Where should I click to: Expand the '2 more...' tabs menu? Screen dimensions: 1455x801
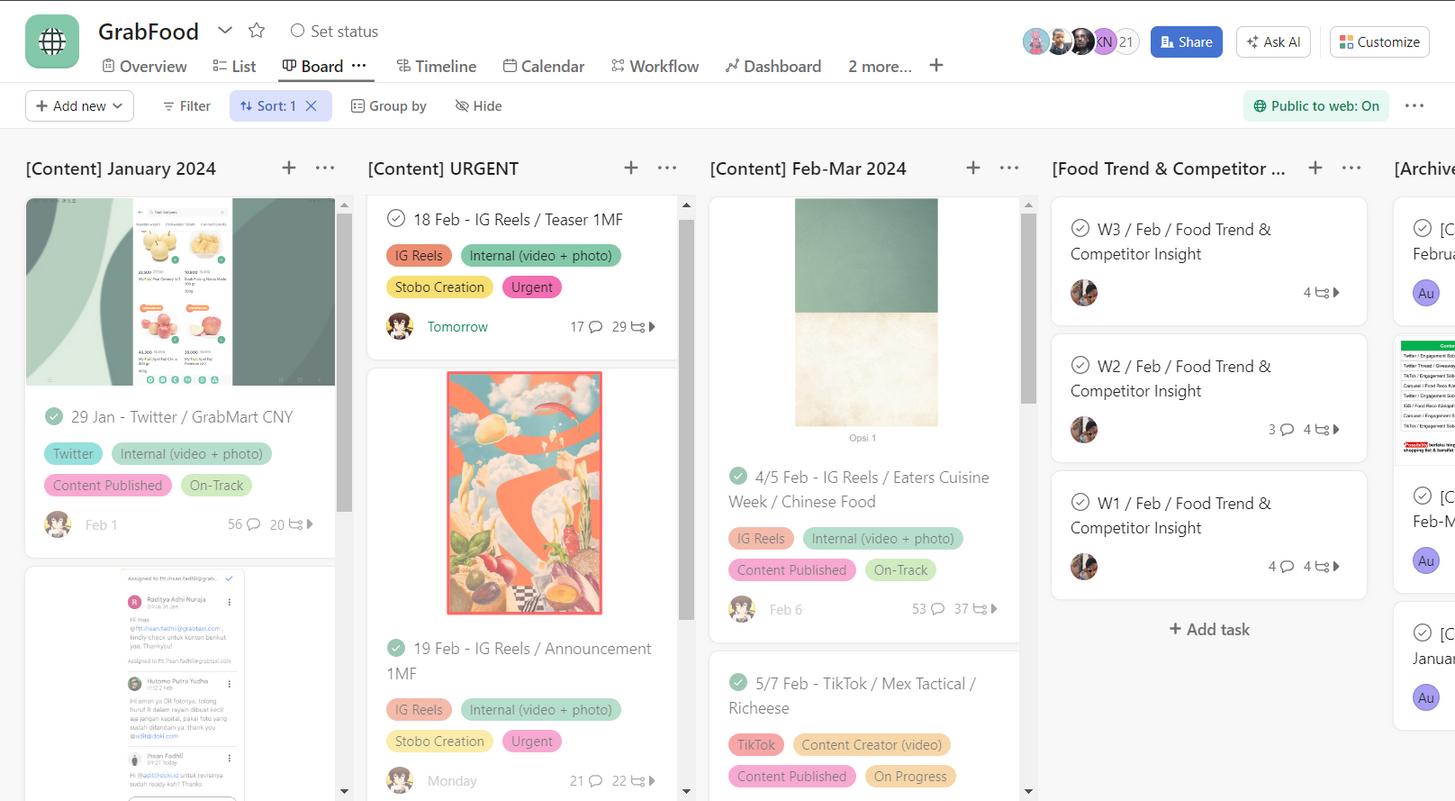[880, 66]
